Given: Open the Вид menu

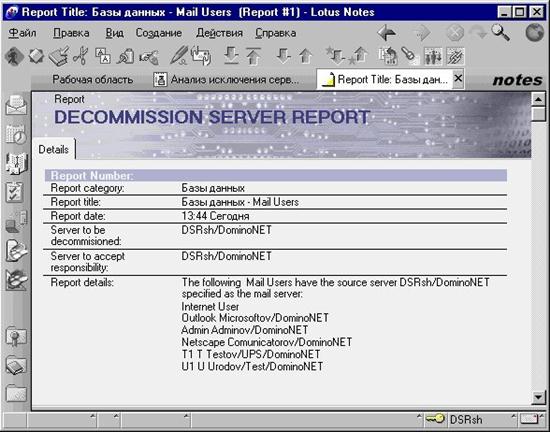Looking at the screenshot, I should click(114, 33).
